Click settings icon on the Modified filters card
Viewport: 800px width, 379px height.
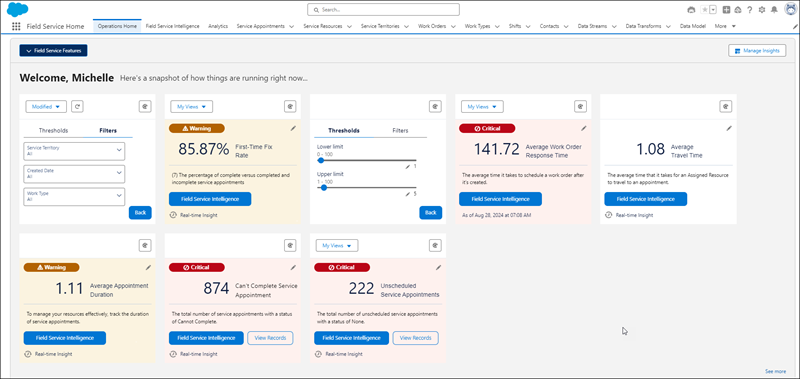[145, 107]
